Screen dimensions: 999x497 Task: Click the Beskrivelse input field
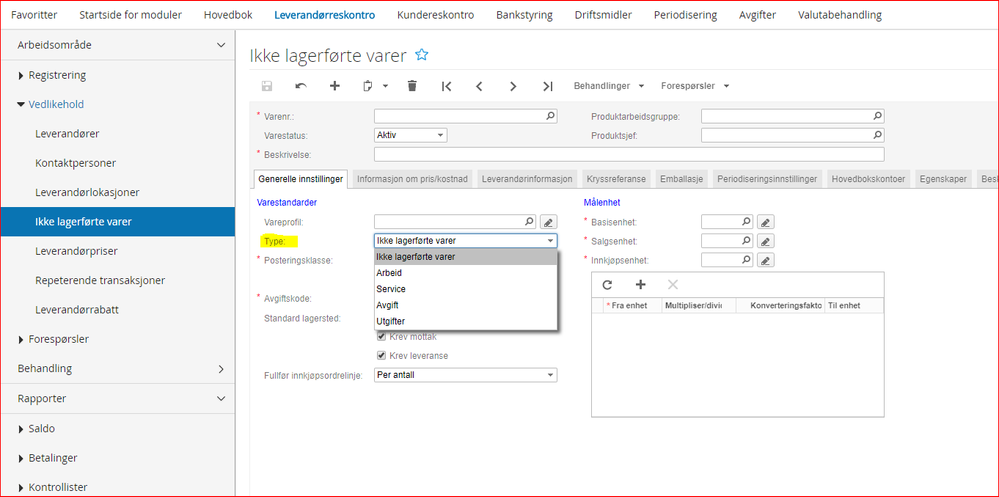(629, 154)
